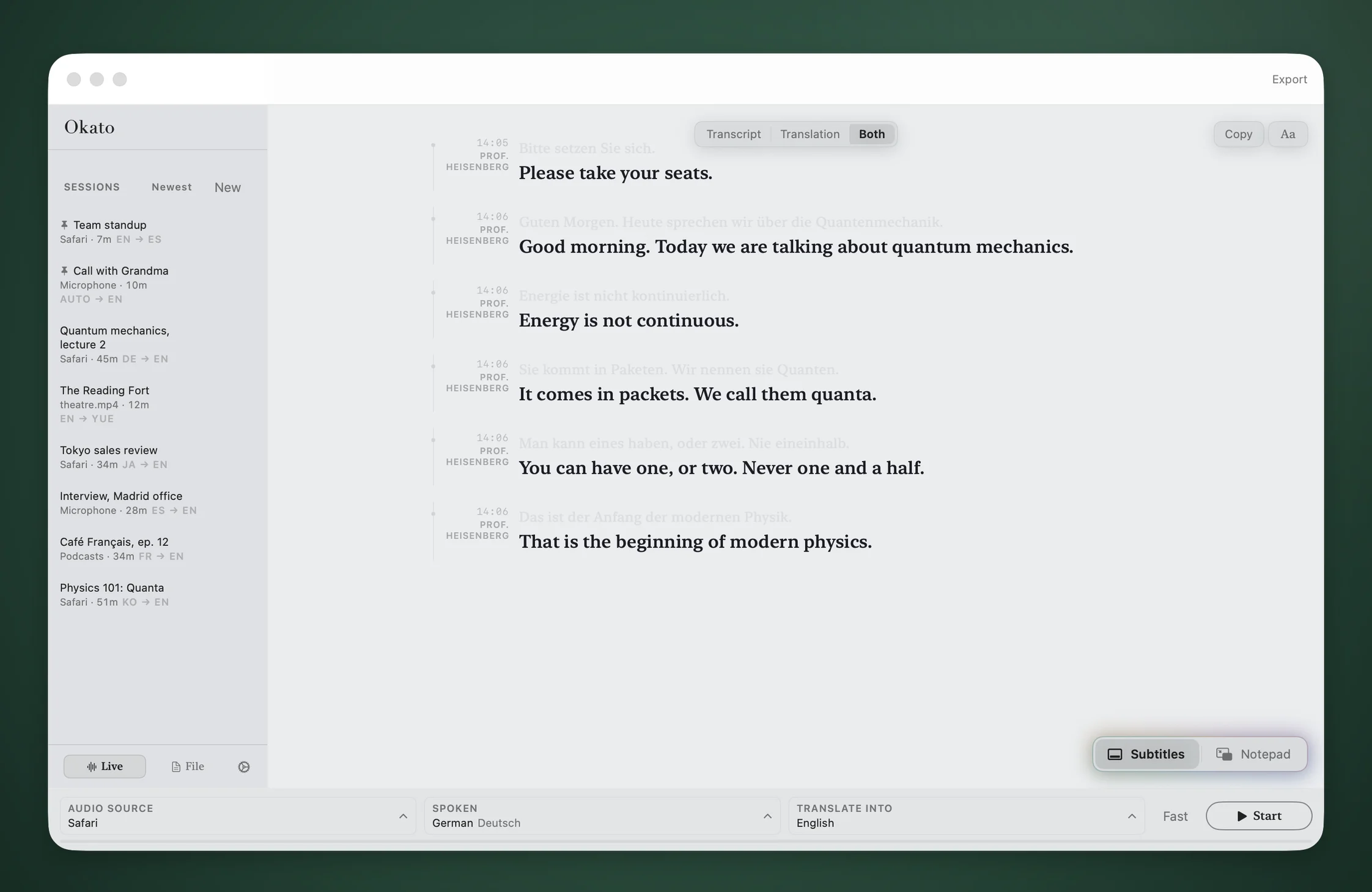This screenshot has height=892, width=1372.
Task: Click "You can have one, or two" line
Action: (721, 468)
